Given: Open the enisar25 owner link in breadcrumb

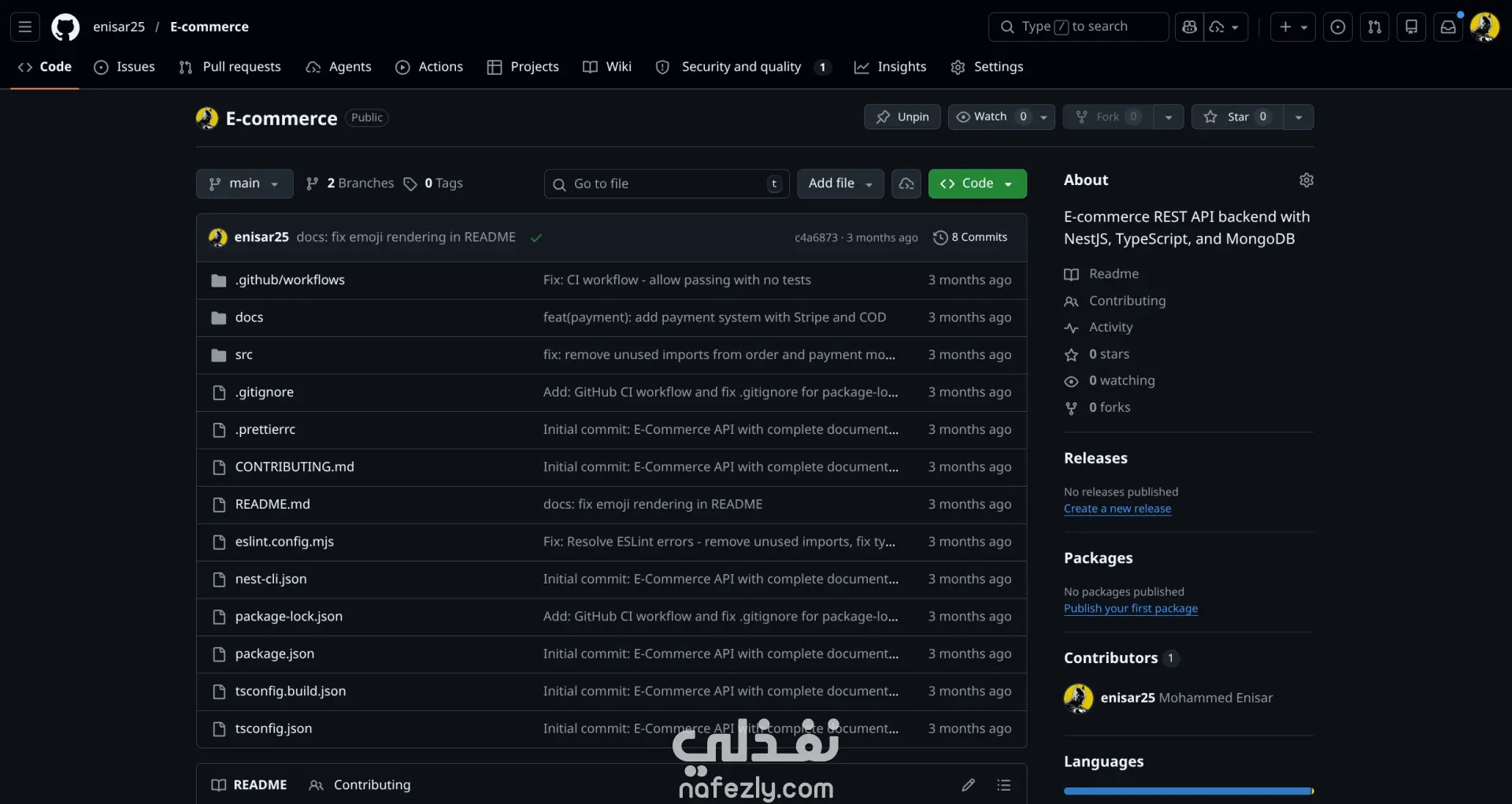Looking at the screenshot, I should [x=119, y=27].
